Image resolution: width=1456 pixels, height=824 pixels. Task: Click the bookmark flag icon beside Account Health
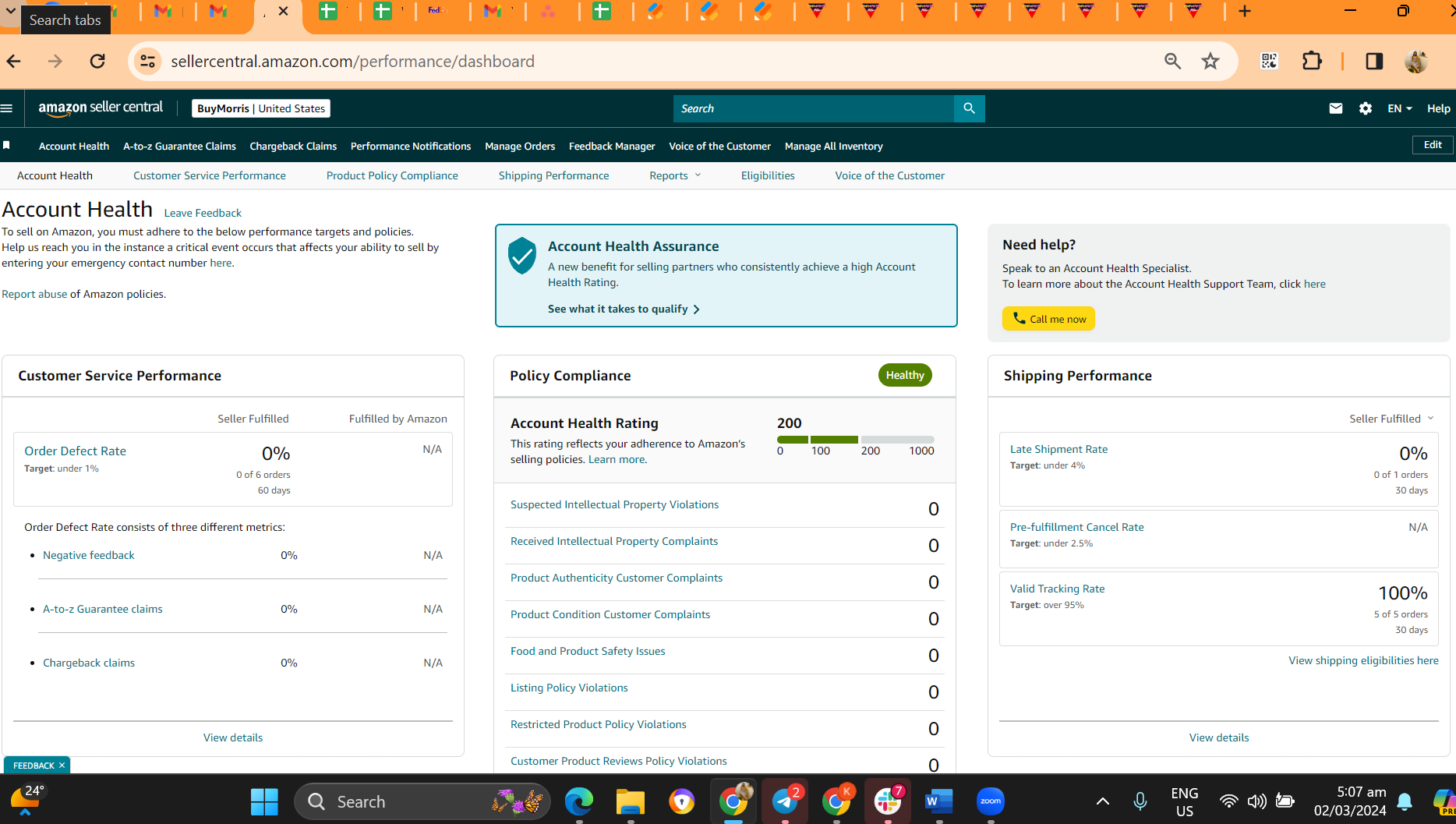pyautogui.click(x=6, y=146)
